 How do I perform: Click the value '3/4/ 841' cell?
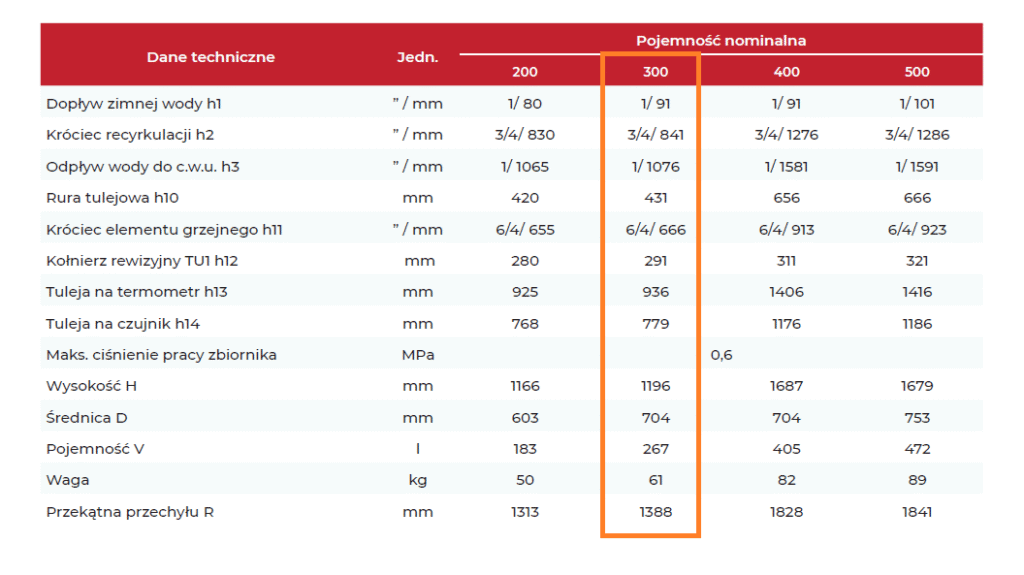click(x=656, y=135)
